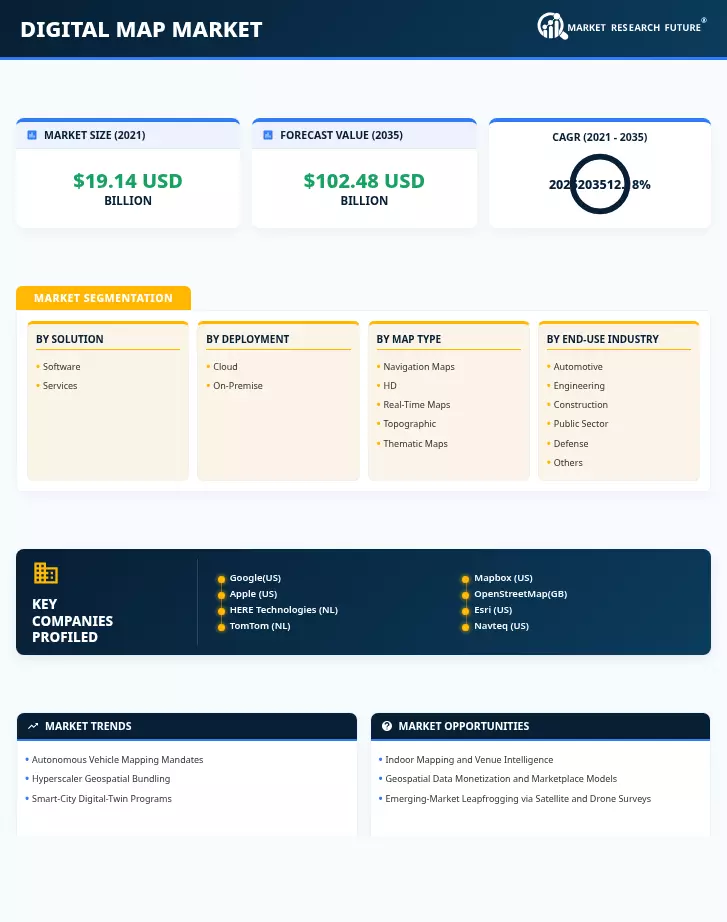Click Others industry entry
Screen dimensions: 727x922
click(x=568, y=463)
